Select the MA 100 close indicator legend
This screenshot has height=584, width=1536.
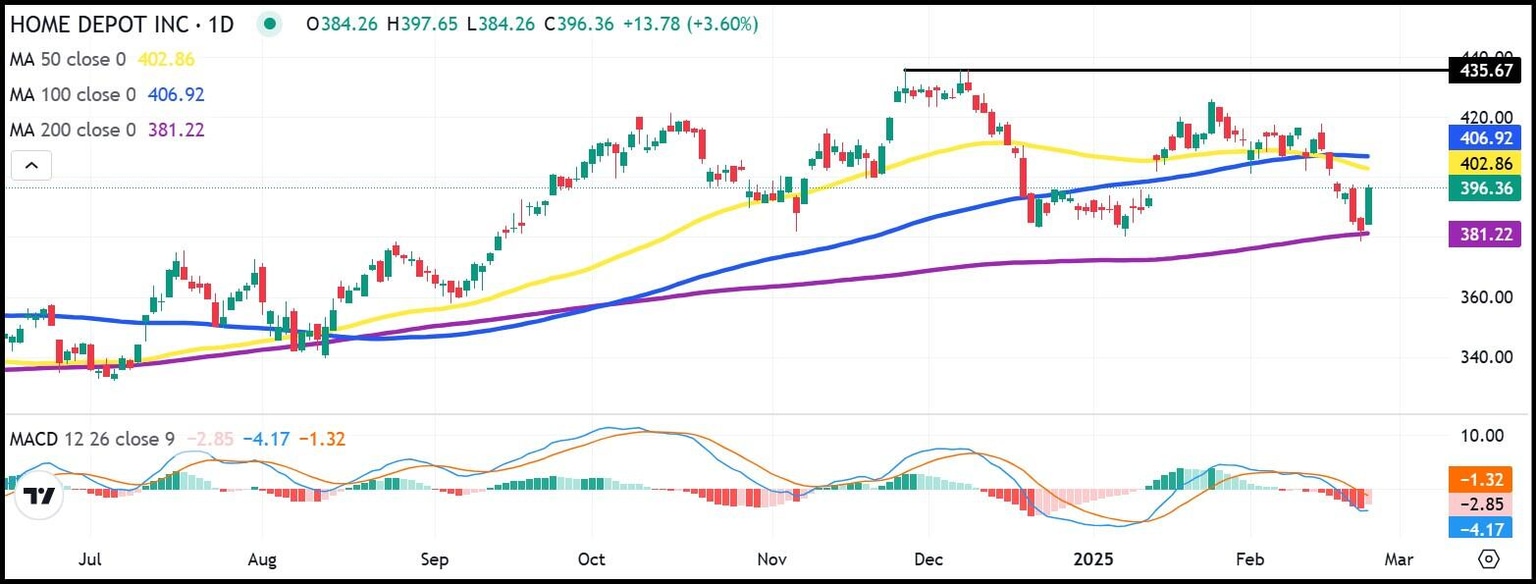[x=72, y=95]
